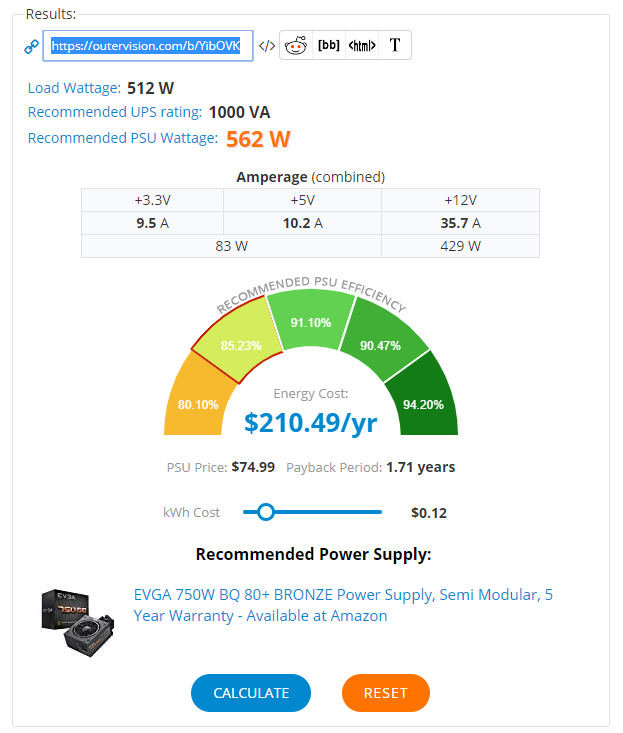This screenshot has width=623, height=733.
Task: Click the EVGA power supply product thumbnail
Action: click(x=78, y=622)
